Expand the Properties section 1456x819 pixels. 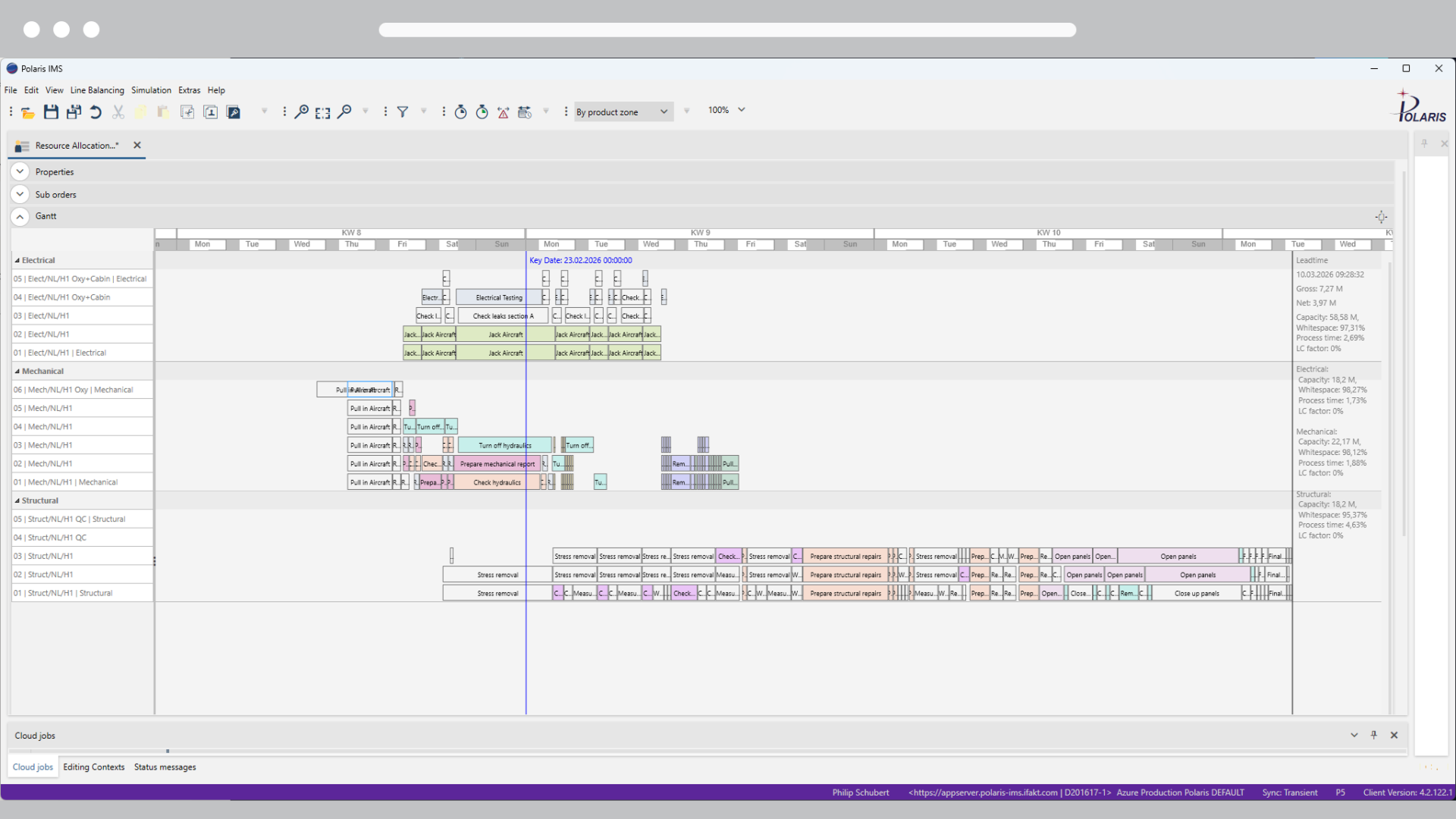20,172
